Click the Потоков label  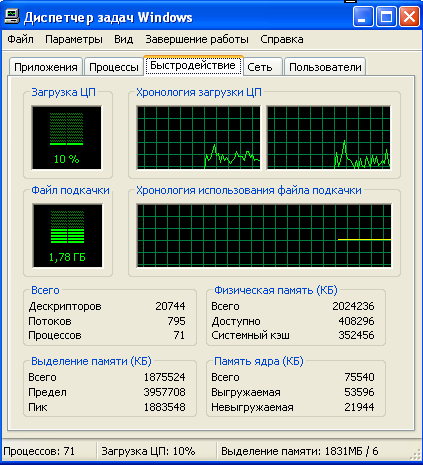pos(50,321)
